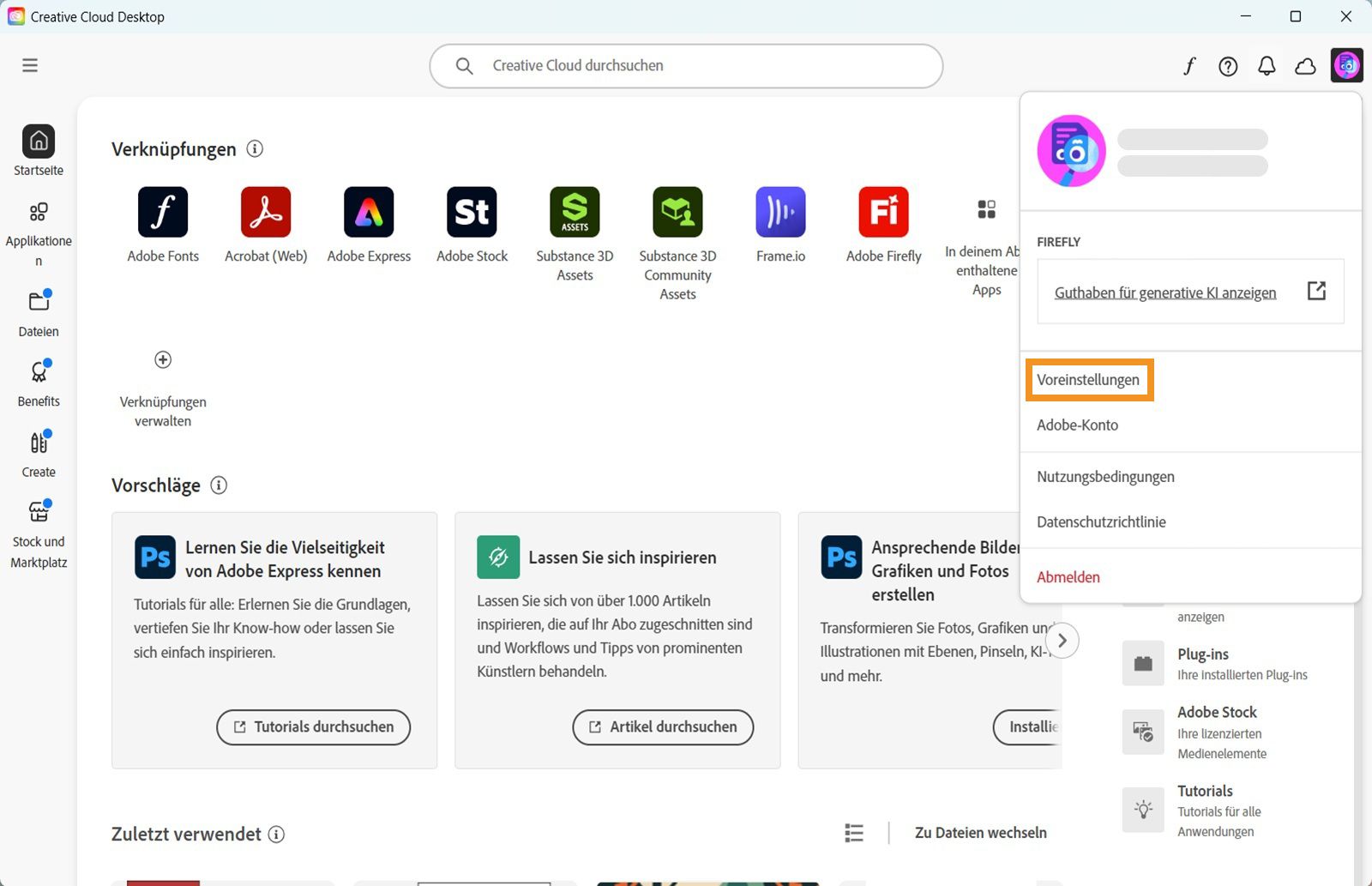Click the Creative Cloud search field
The height and width of the screenshot is (886, 1372).
point(686,66)
